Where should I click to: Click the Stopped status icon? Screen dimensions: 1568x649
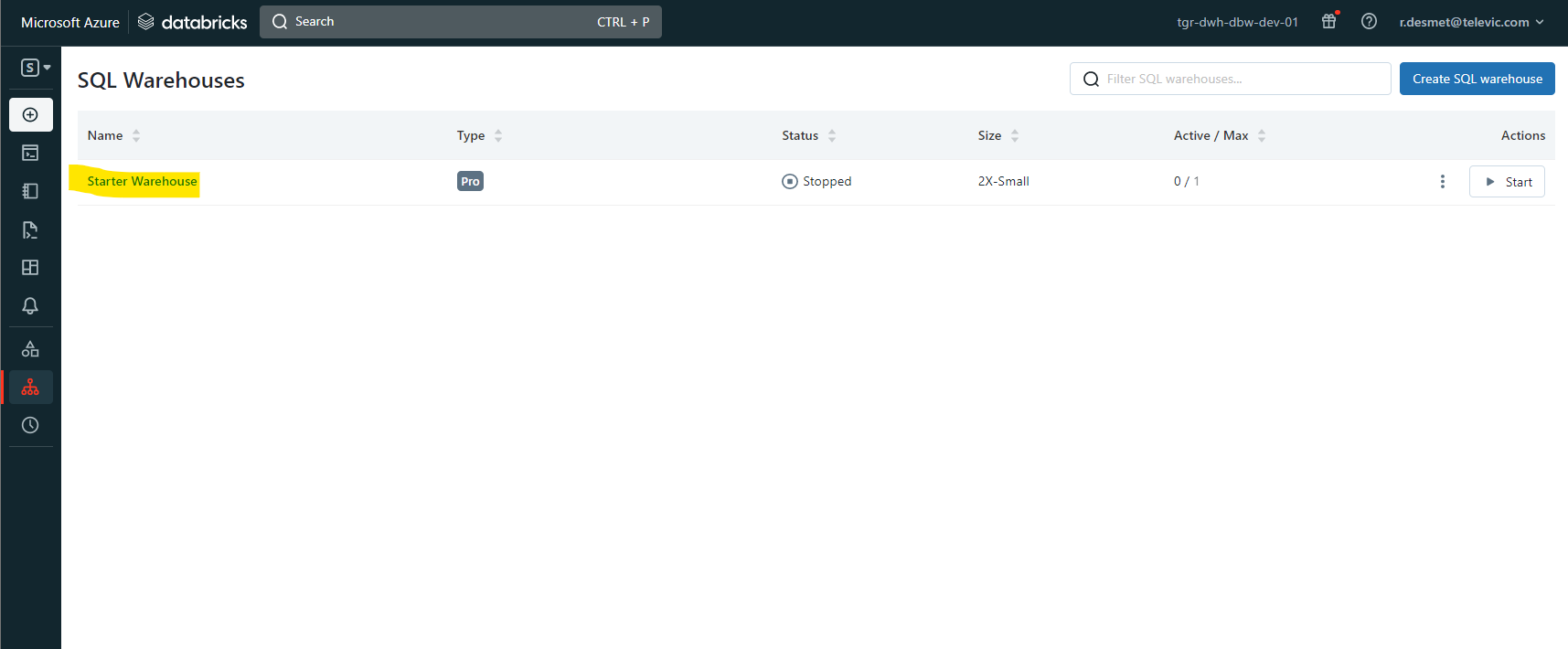pyautogui.click(x=790, y=181)
